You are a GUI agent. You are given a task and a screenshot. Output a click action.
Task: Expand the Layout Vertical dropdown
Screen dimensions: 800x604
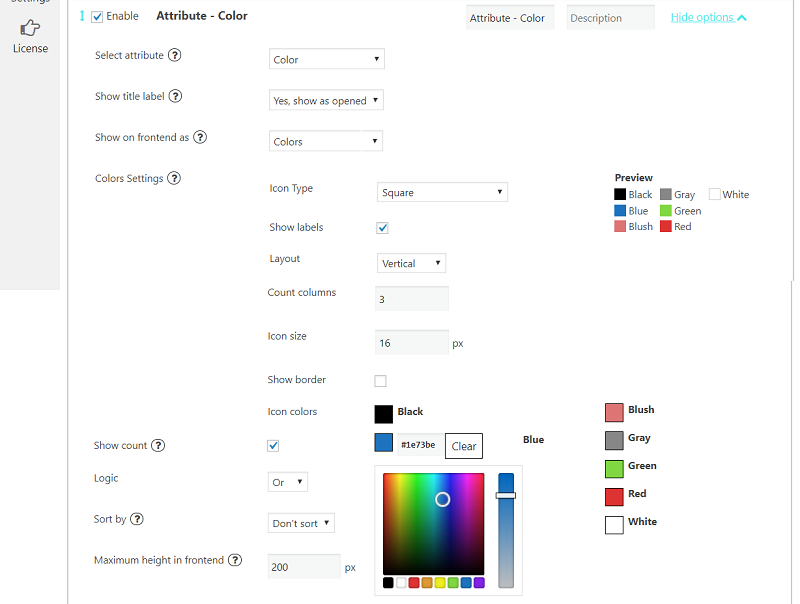pos(411,264)
